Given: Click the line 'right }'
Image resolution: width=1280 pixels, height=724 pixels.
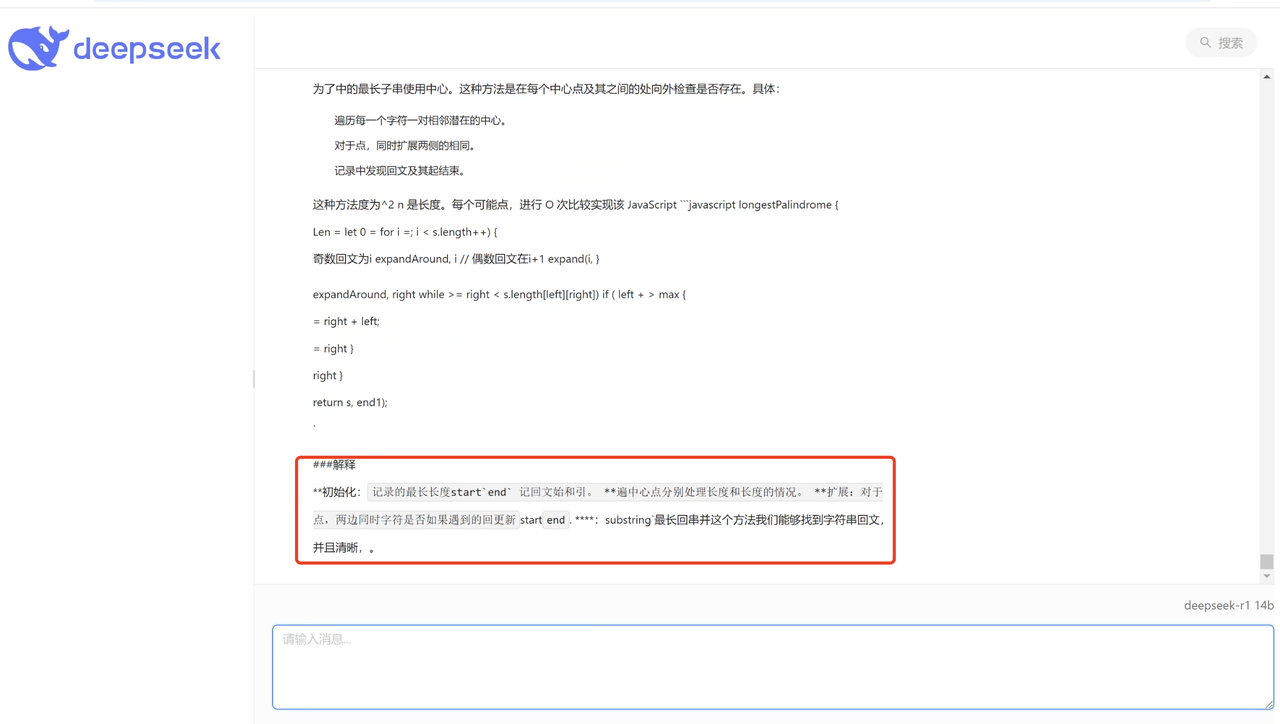Looking at the screenshot, I should [x=328, y=375].
